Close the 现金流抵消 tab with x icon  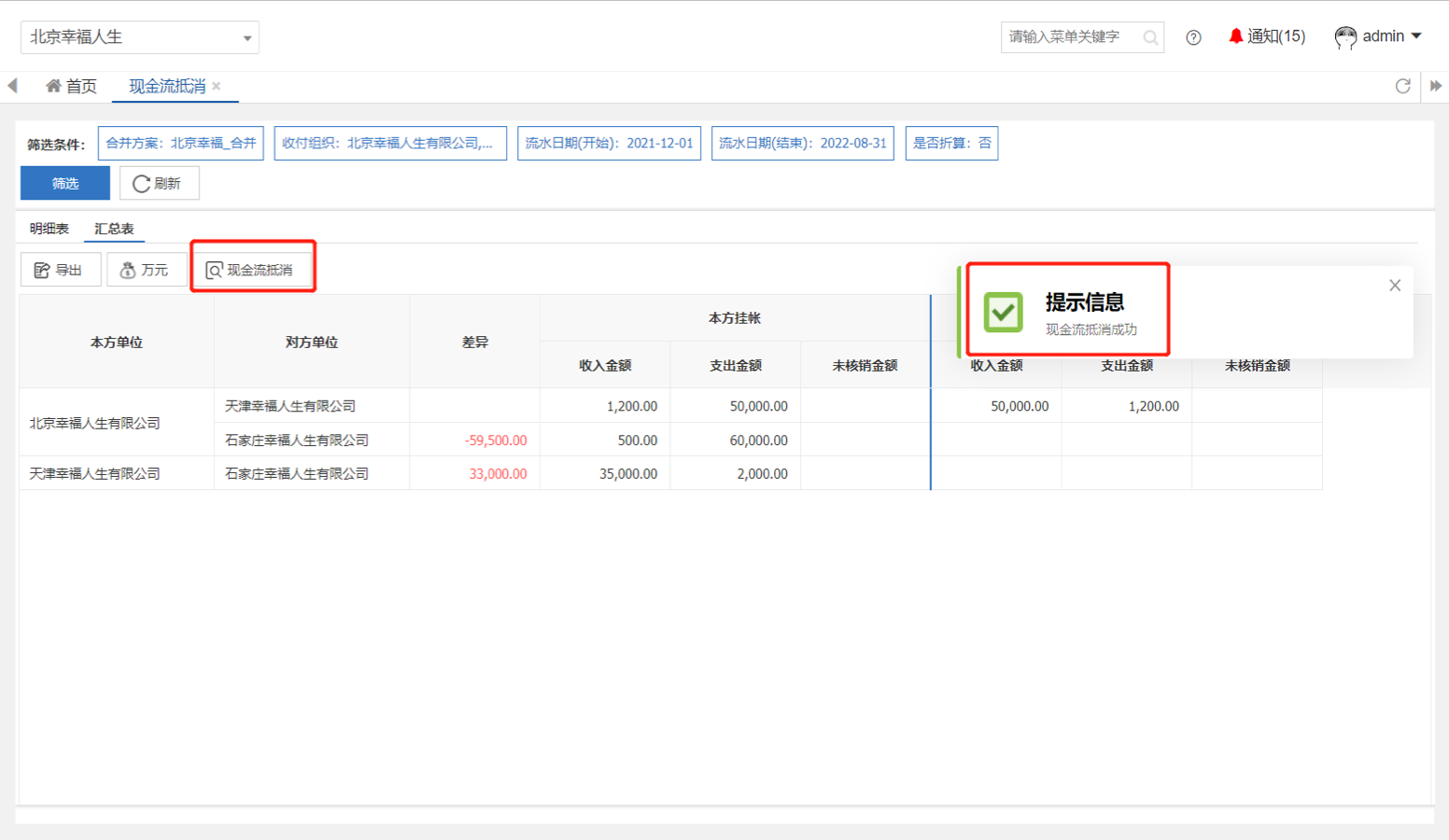point(217,86)
